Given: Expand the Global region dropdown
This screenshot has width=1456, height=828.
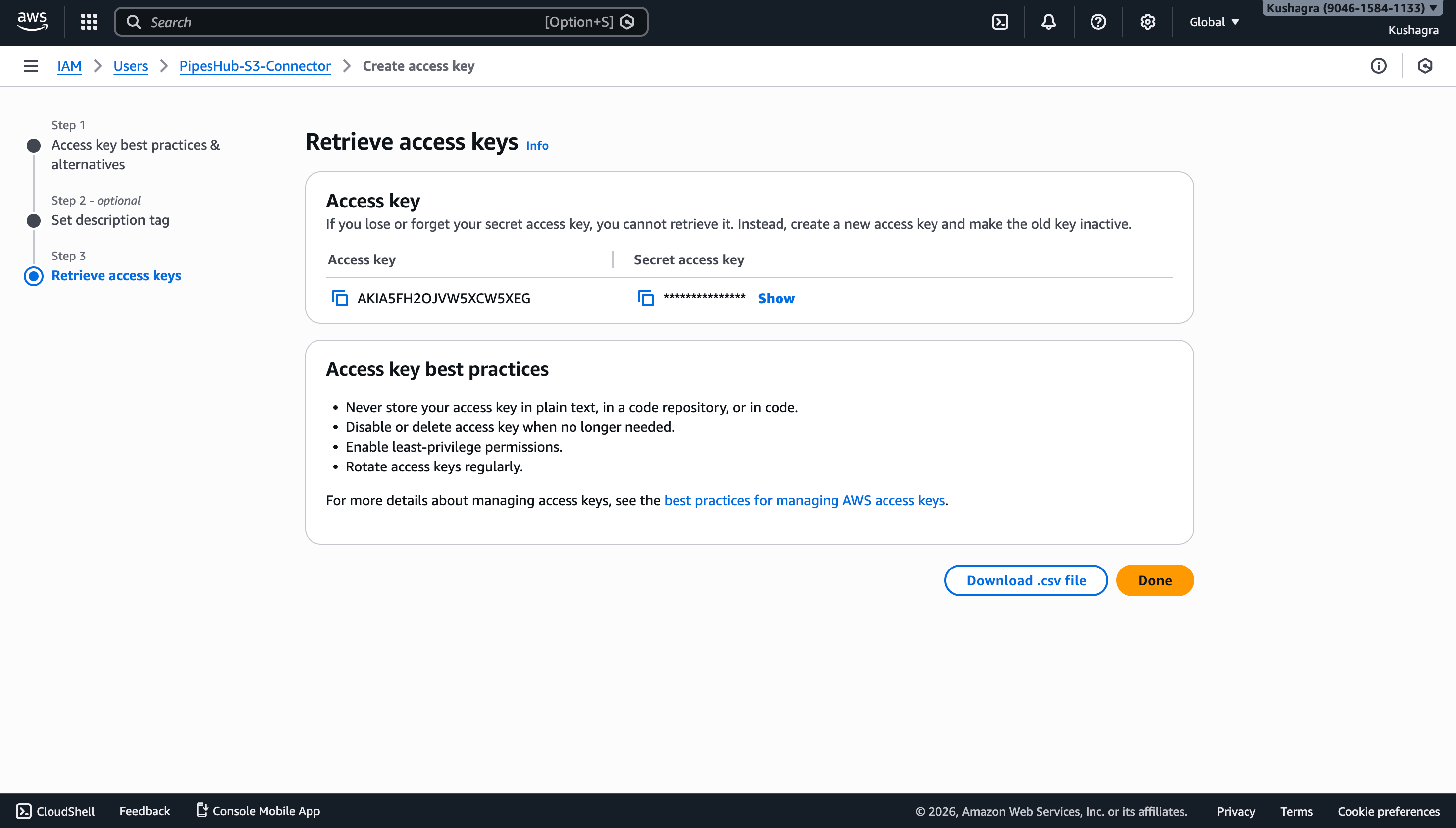Looking at the screenshot, I should pos(1214,22).
